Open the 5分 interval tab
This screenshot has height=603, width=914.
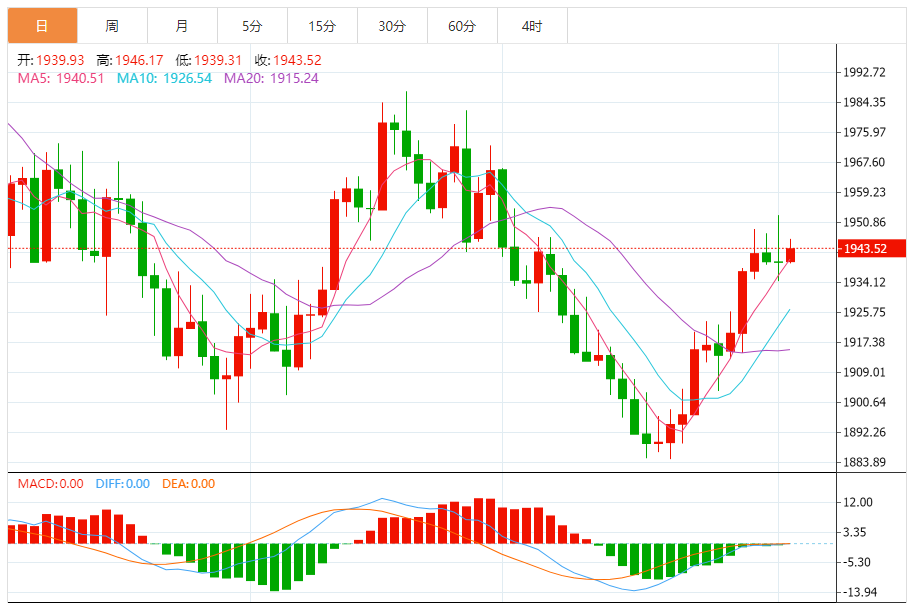coord(252,26)
